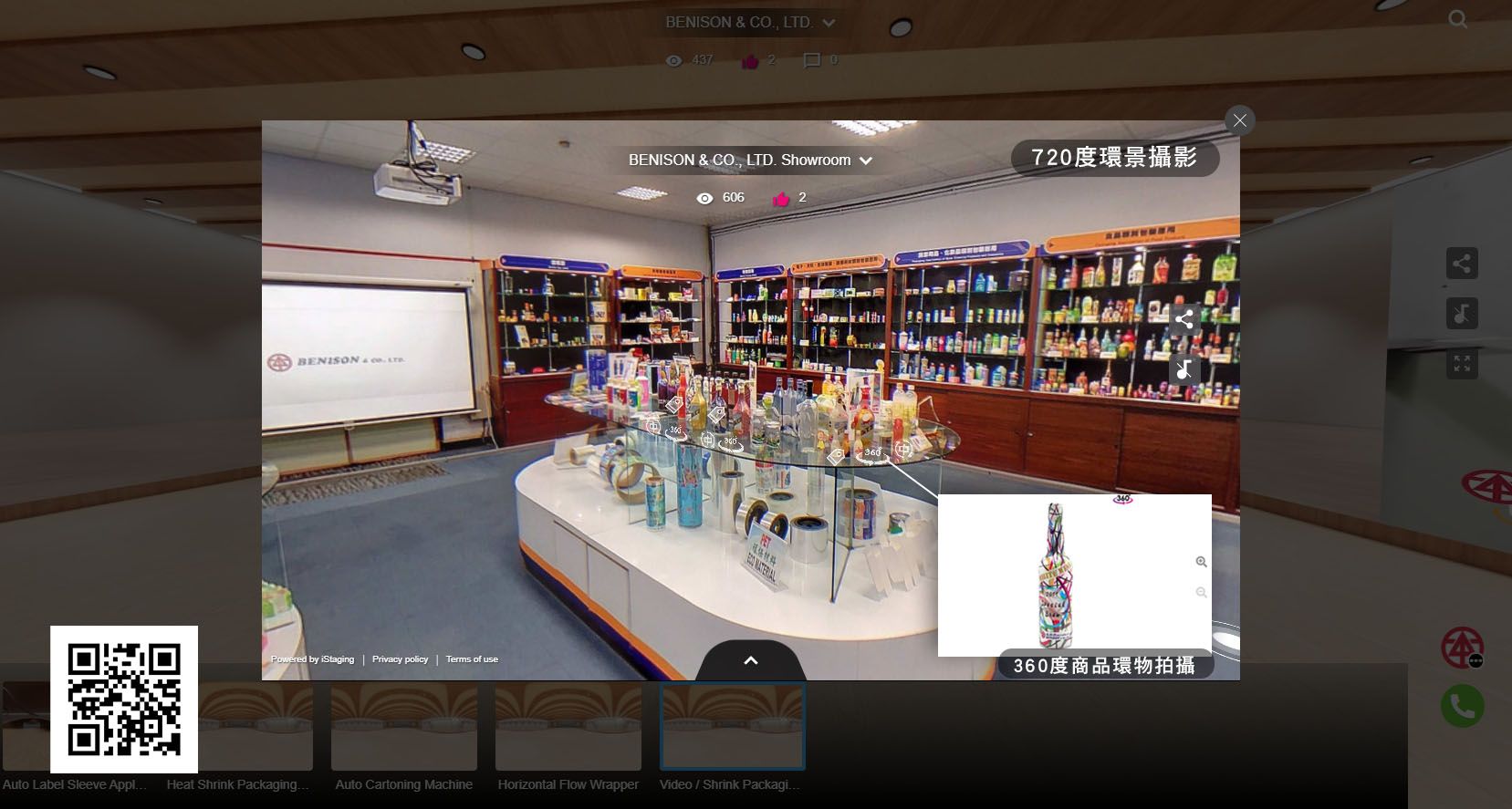Open the search icon in the top corner
The width and height of the screenshot is (1512, 809).
[1457, 19]
